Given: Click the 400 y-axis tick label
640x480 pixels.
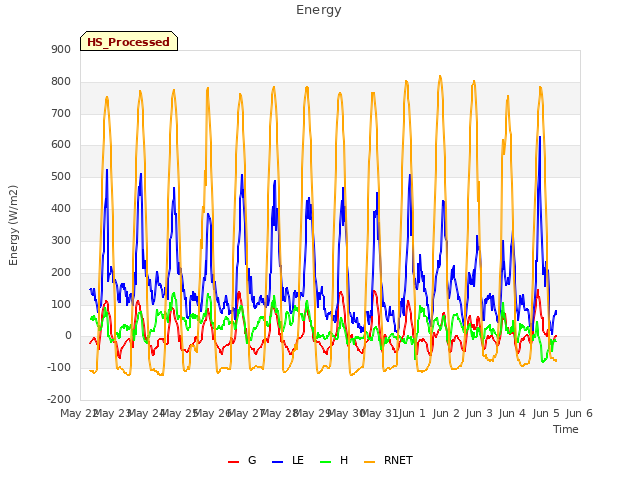Looking at the screenshot, I should (x=61, y=209).
